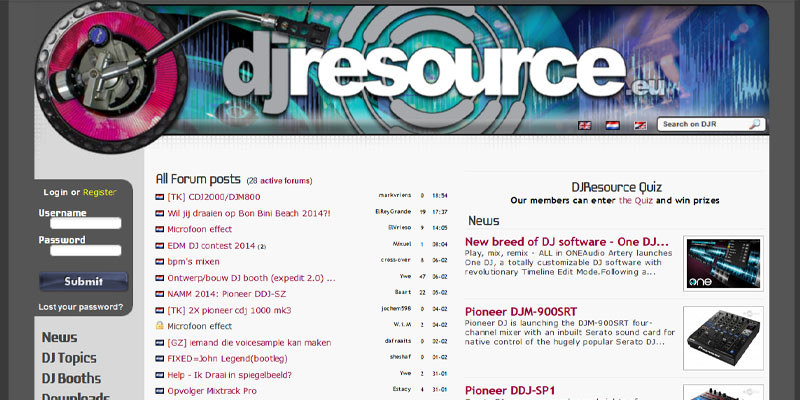
Task: Click the magnifier icon in the search box
Action: (755, 124)
